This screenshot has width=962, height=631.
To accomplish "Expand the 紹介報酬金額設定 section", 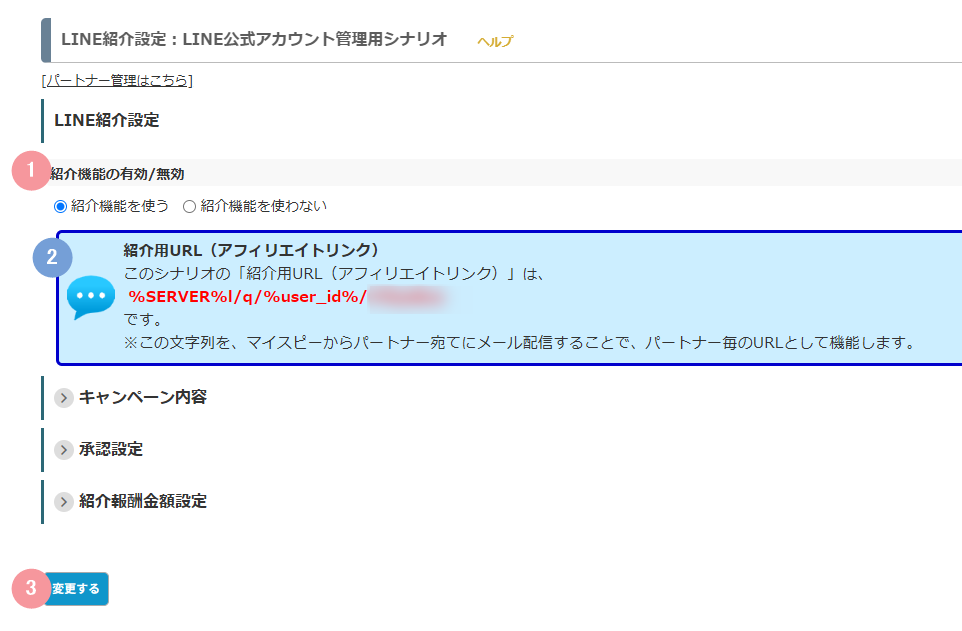I will click(142, 501).
